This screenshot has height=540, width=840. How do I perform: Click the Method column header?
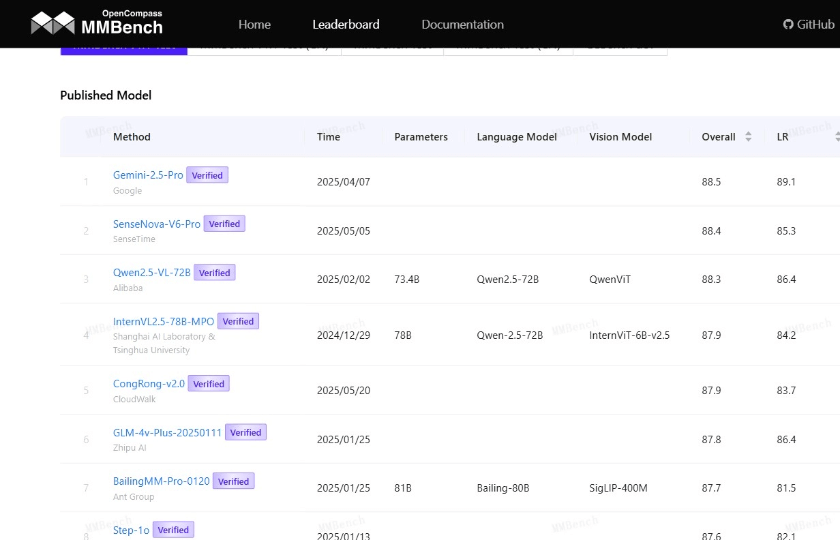132,137
